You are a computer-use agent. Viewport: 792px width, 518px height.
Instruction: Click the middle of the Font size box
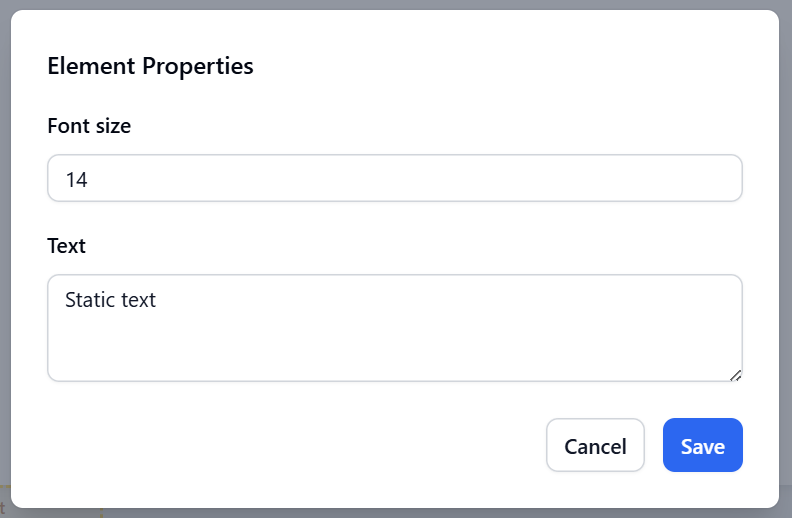point(394,178)
